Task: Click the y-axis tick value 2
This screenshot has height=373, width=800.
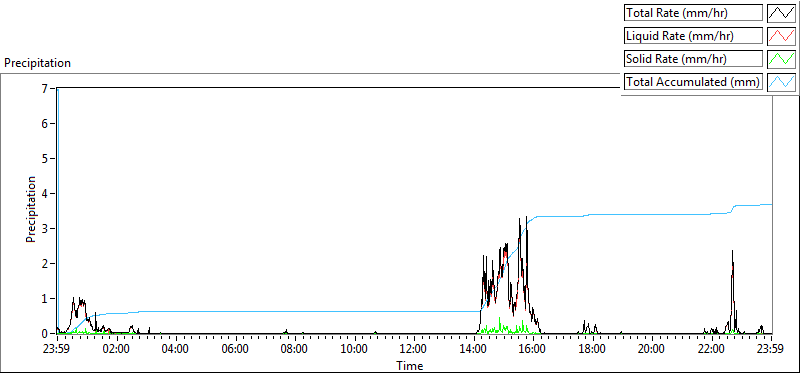Action: pos(44,263)
